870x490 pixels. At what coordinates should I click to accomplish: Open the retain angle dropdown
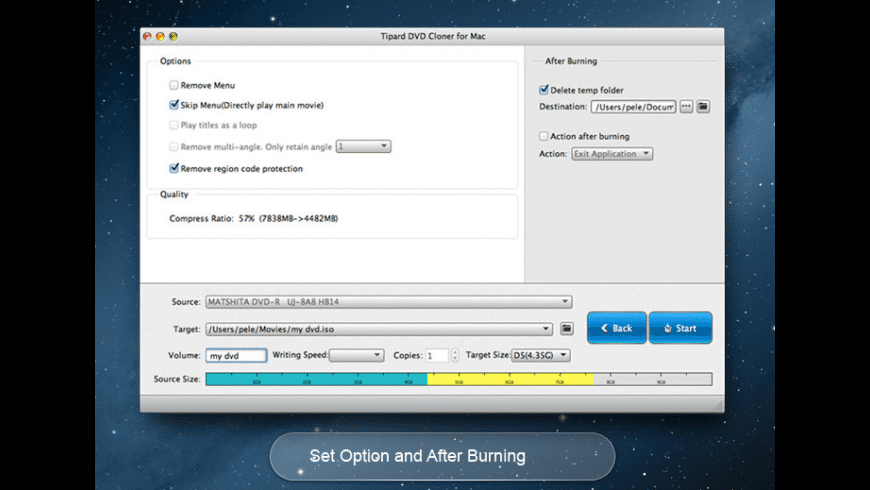[x=363, y=147]
